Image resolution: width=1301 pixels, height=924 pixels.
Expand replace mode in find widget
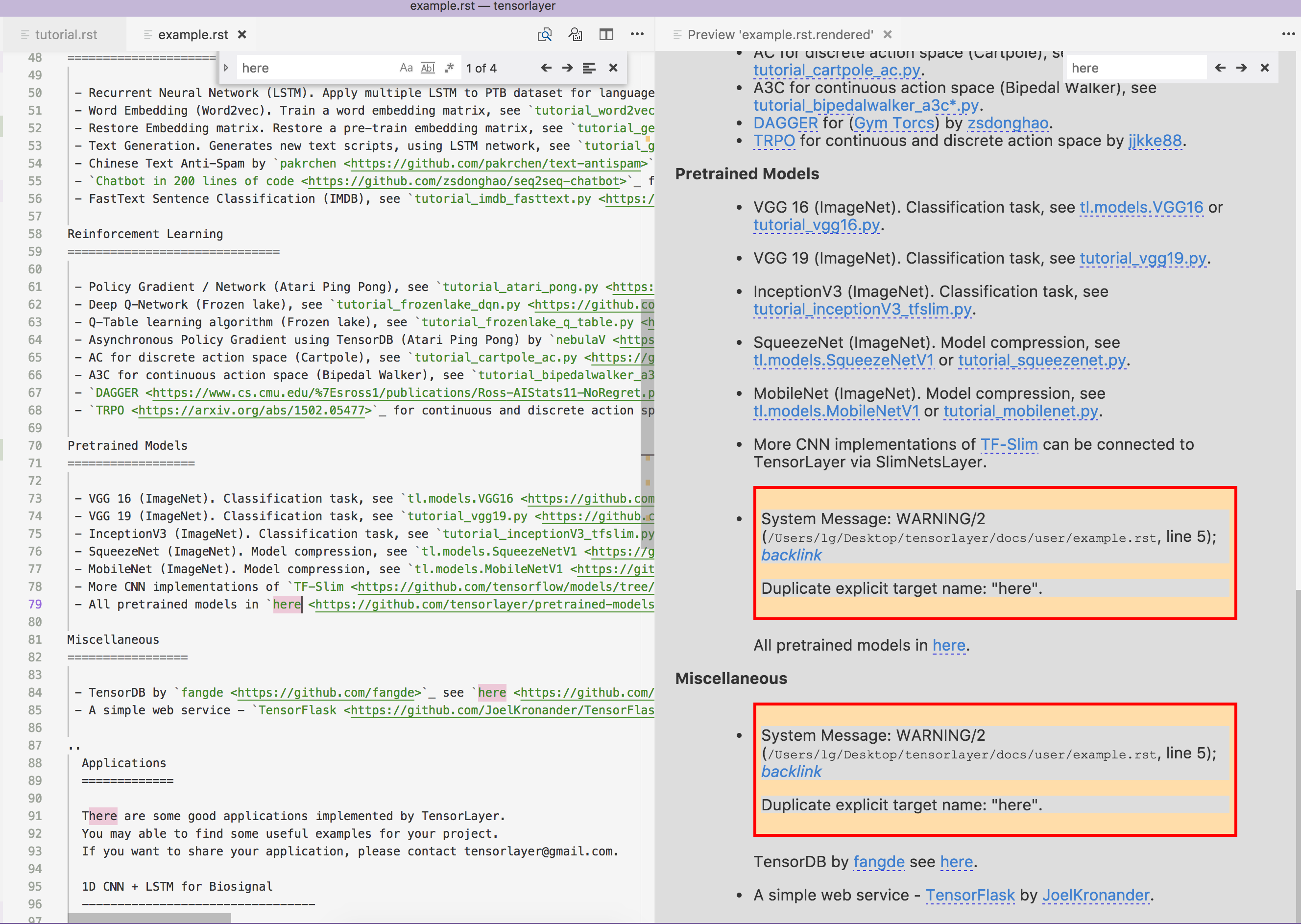point(226,68)
